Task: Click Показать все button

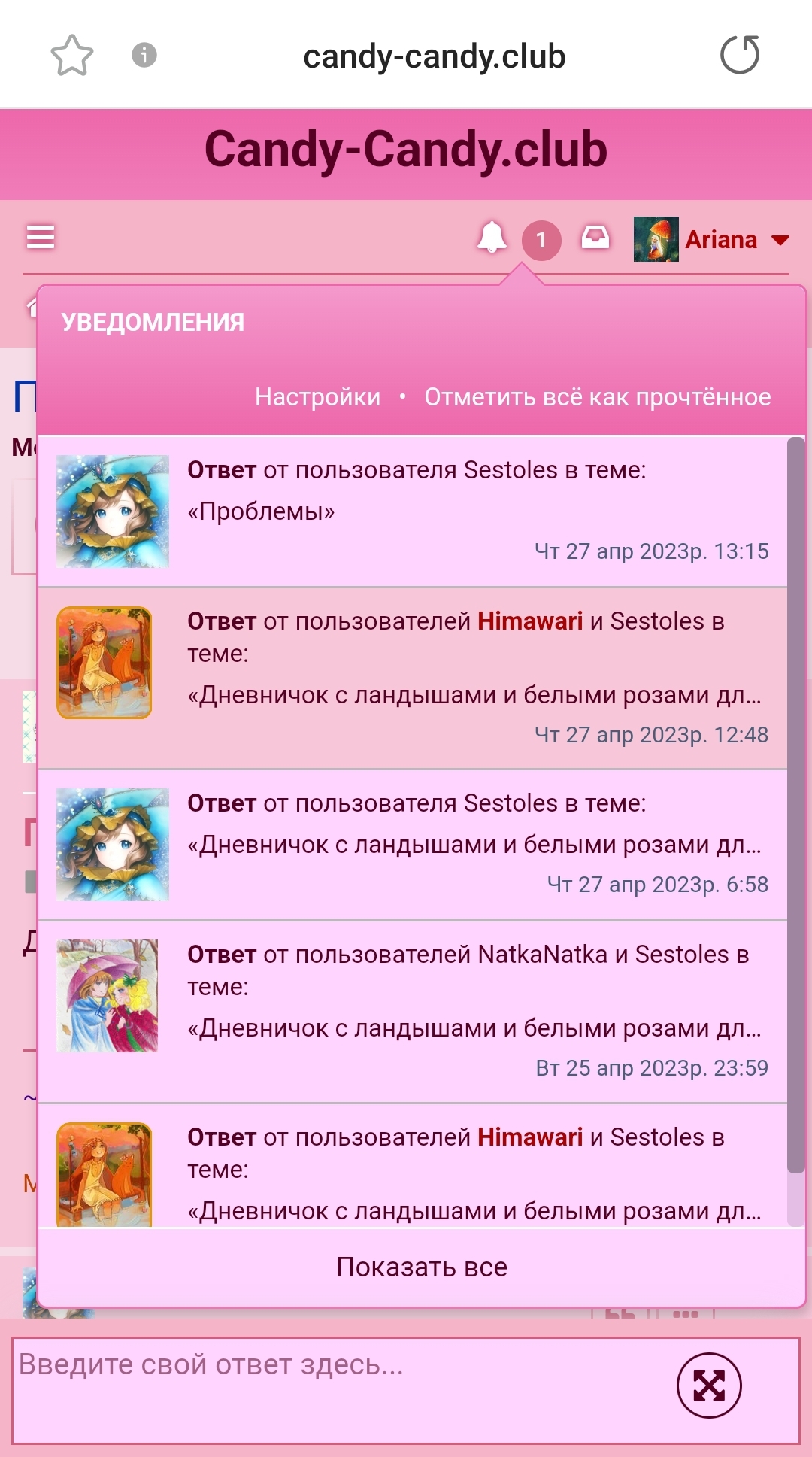Action: [x=422, y=1267]
